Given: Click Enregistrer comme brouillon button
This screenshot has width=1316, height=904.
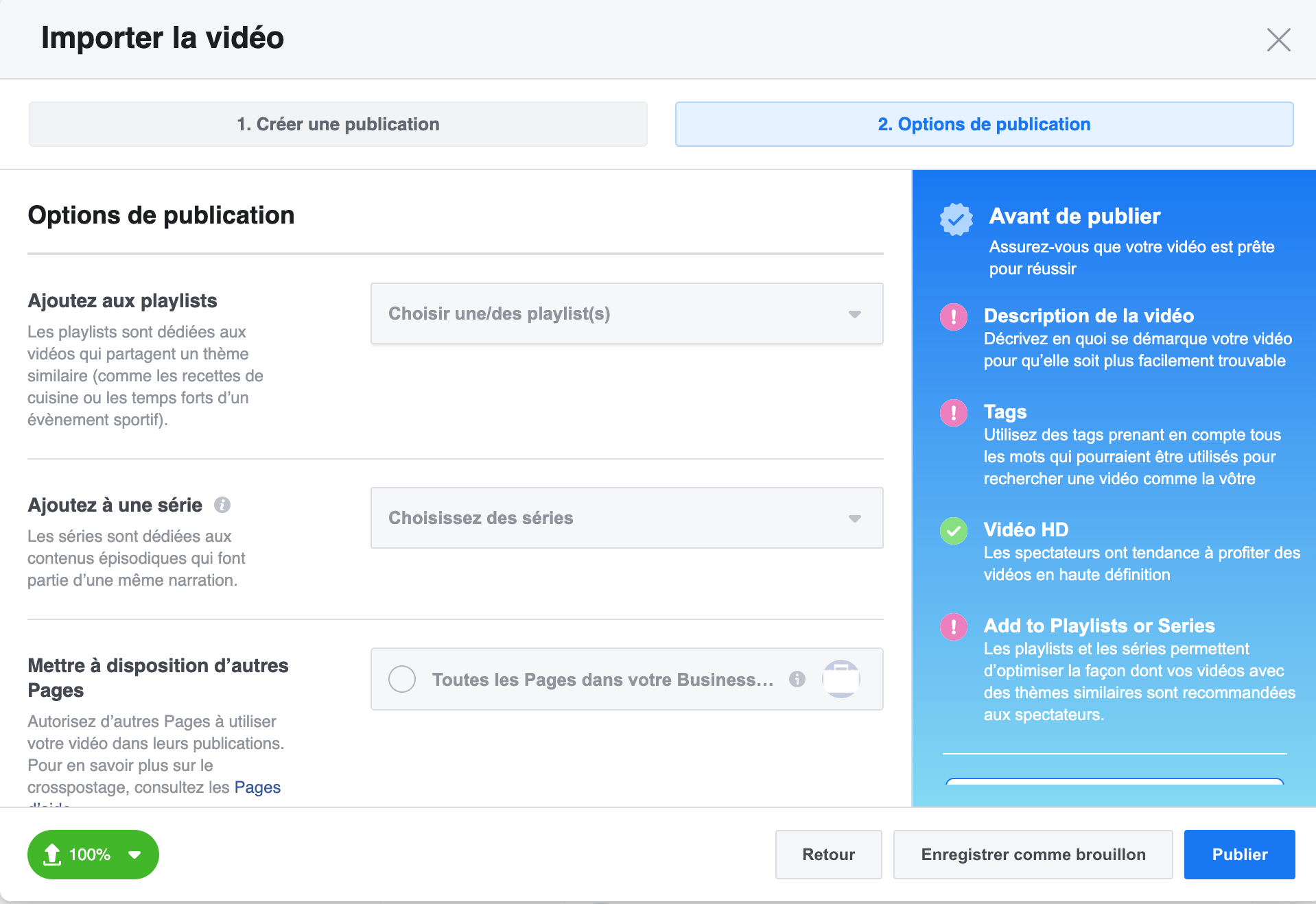Looking at the screenshot, I should [1033, 855].
